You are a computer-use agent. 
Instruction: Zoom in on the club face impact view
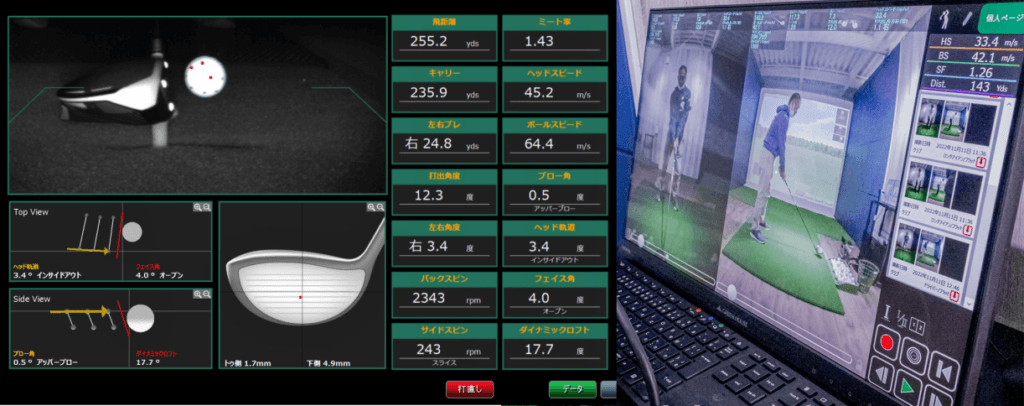(371, 207)
